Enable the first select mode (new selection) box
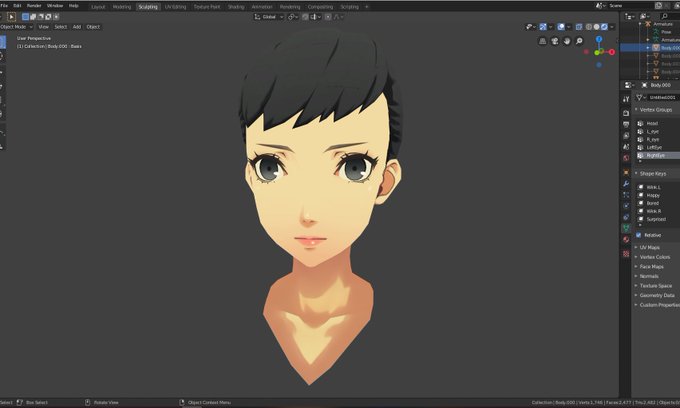 point(26,17)
